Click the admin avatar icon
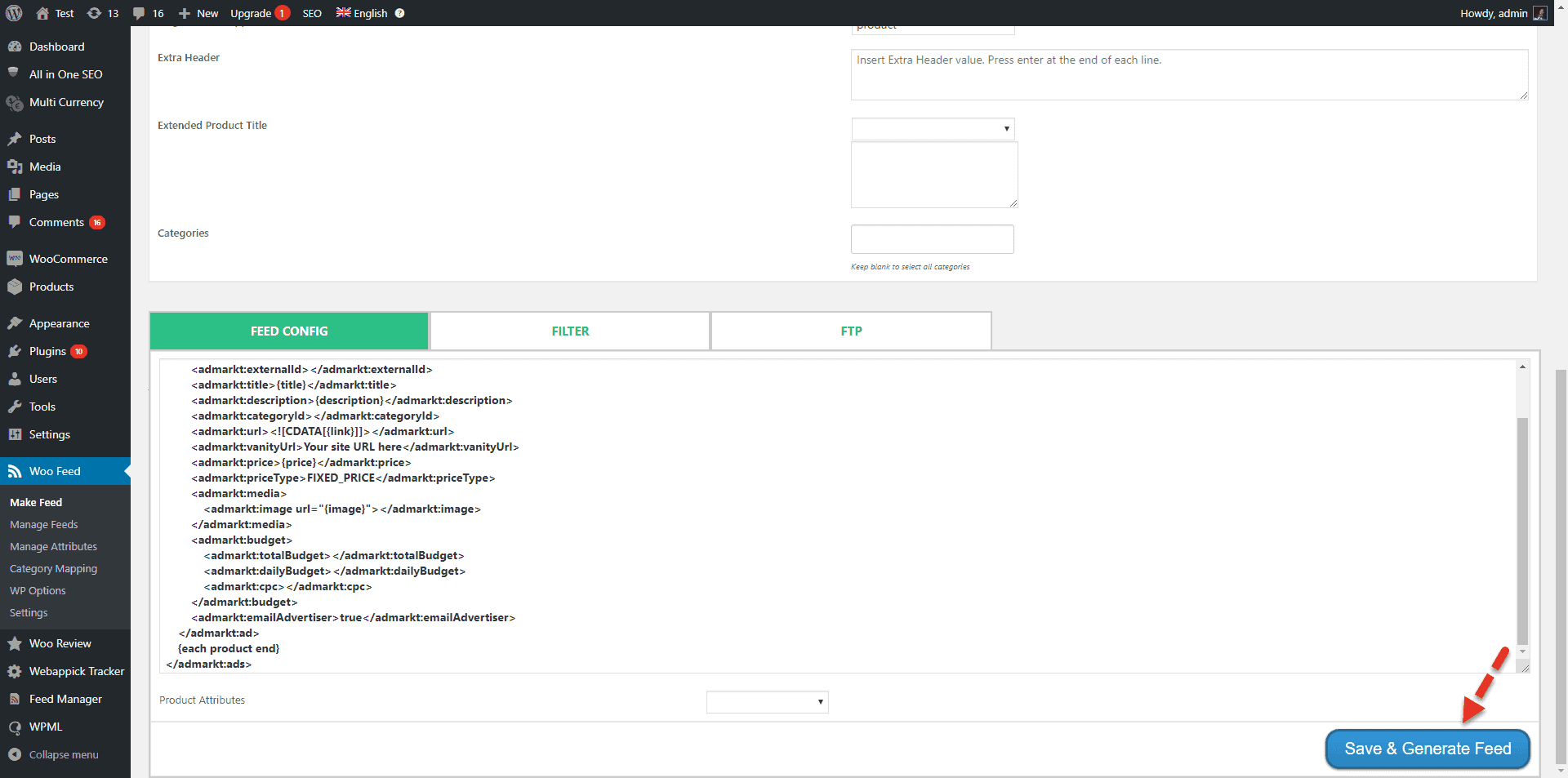 tap(1539, 13)
